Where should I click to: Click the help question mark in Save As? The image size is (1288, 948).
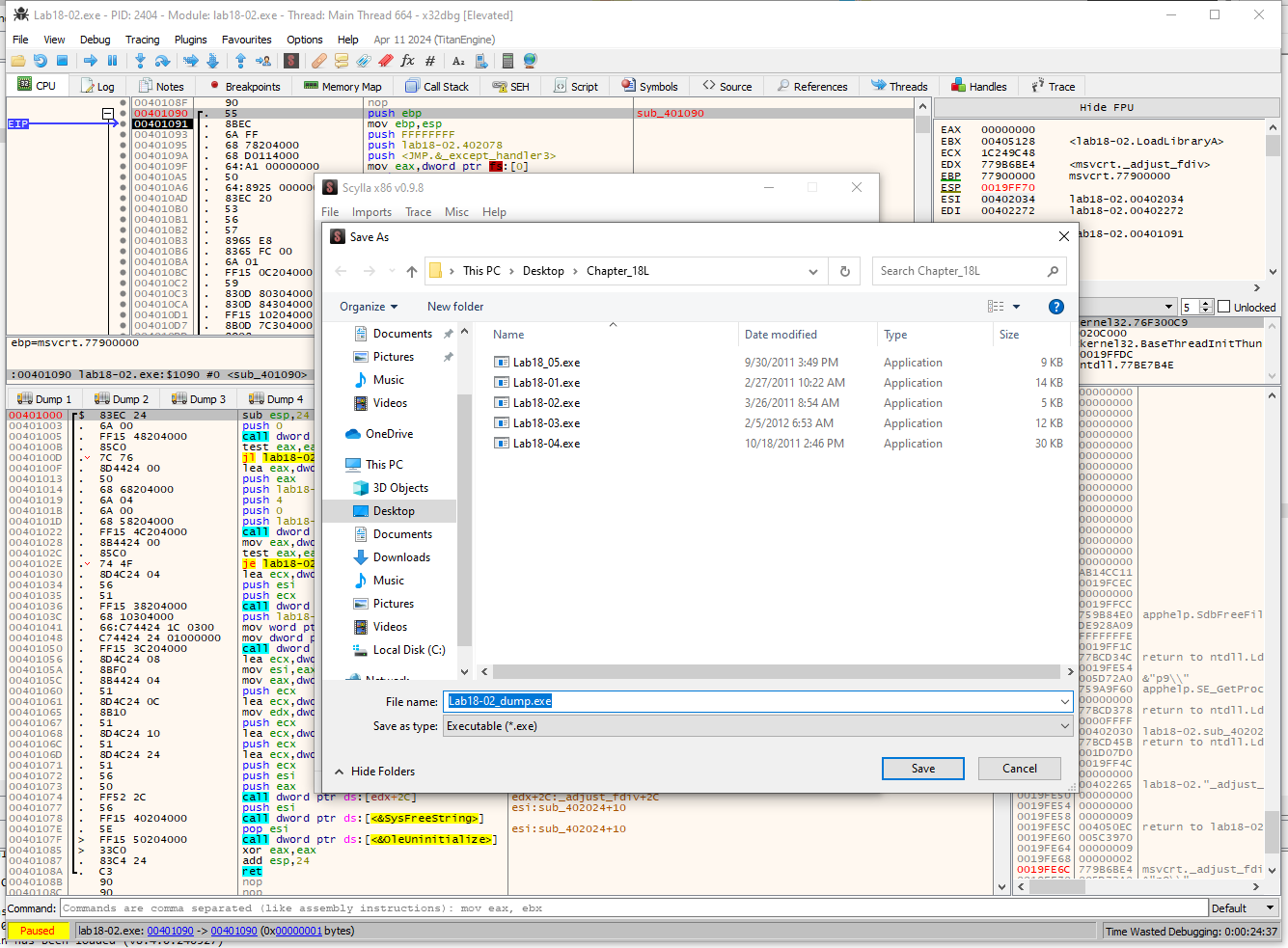[x=1056, y=307]
